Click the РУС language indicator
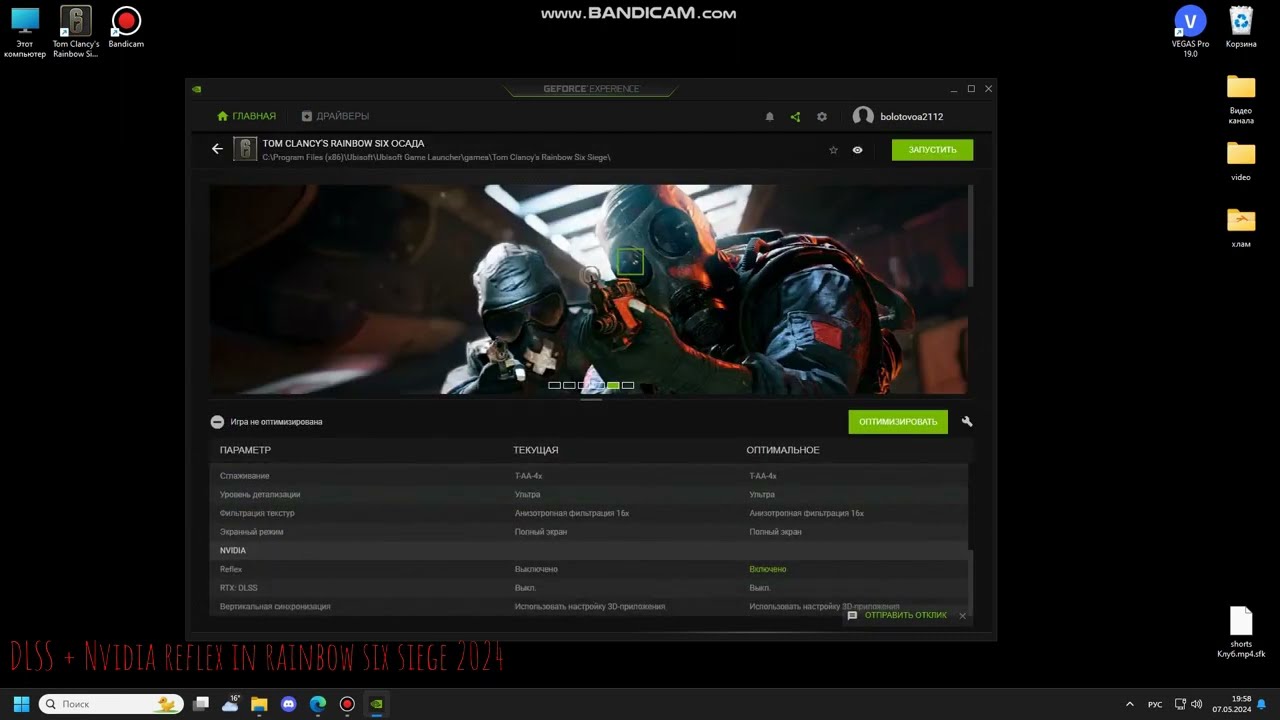The image size is (1280, 720). pyautogui.click(x=1155, y=704)
